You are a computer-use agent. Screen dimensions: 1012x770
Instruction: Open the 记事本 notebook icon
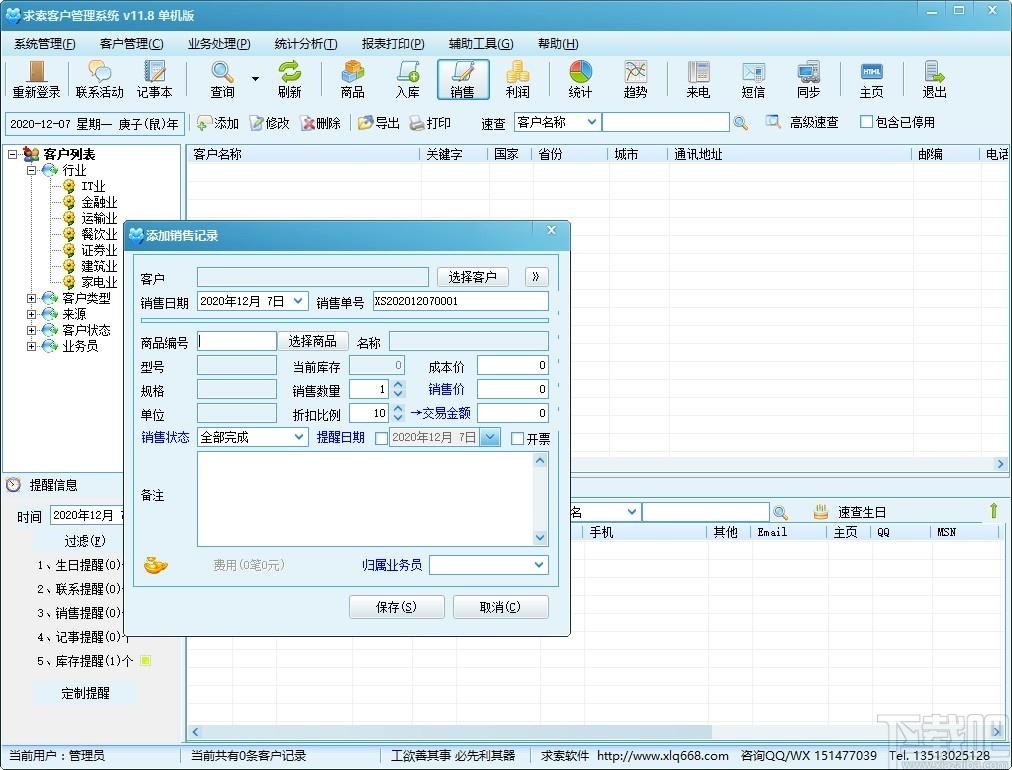point(154,79)
